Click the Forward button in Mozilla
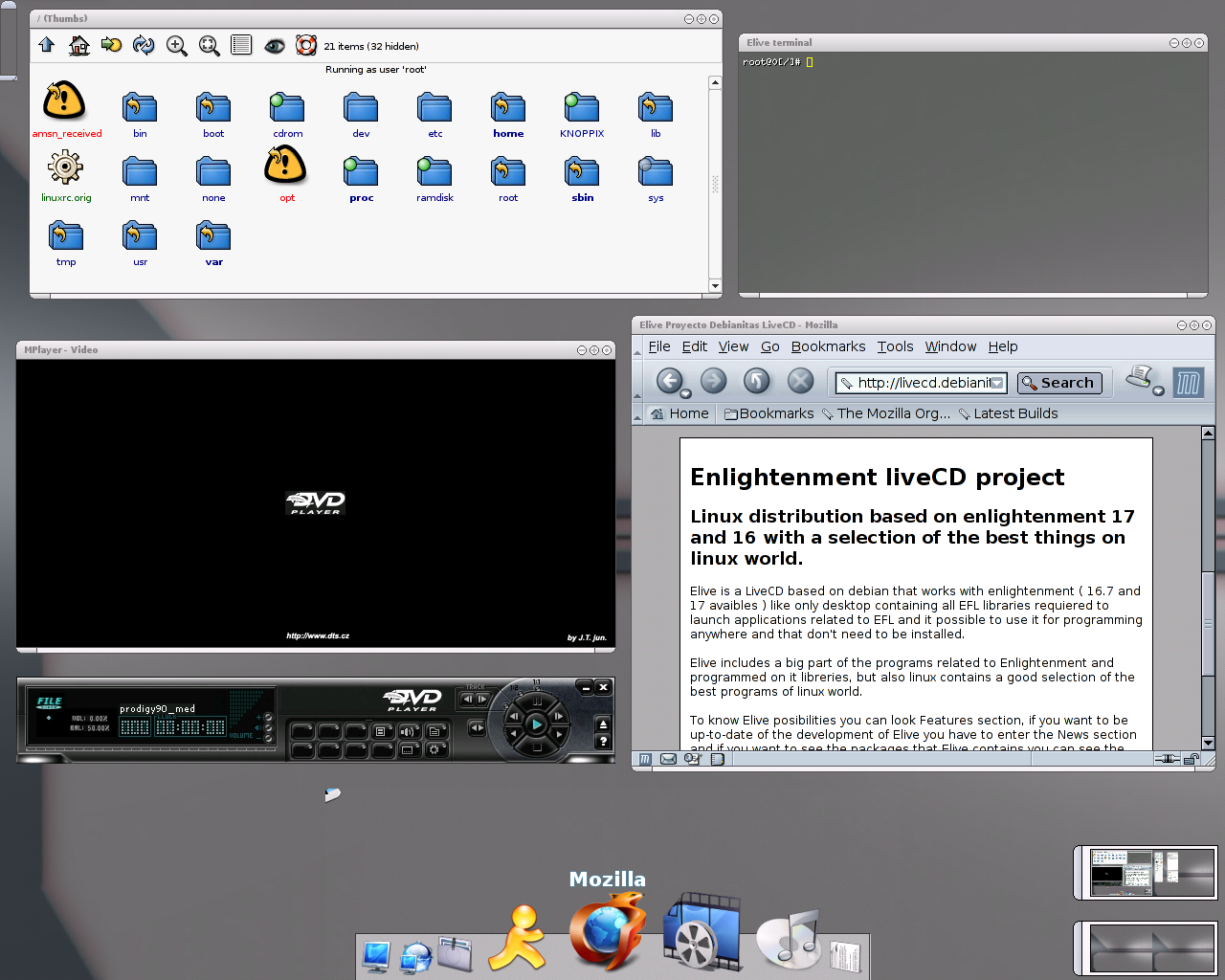This screenshot has height=980, width=1225. [x=713, y=381]
